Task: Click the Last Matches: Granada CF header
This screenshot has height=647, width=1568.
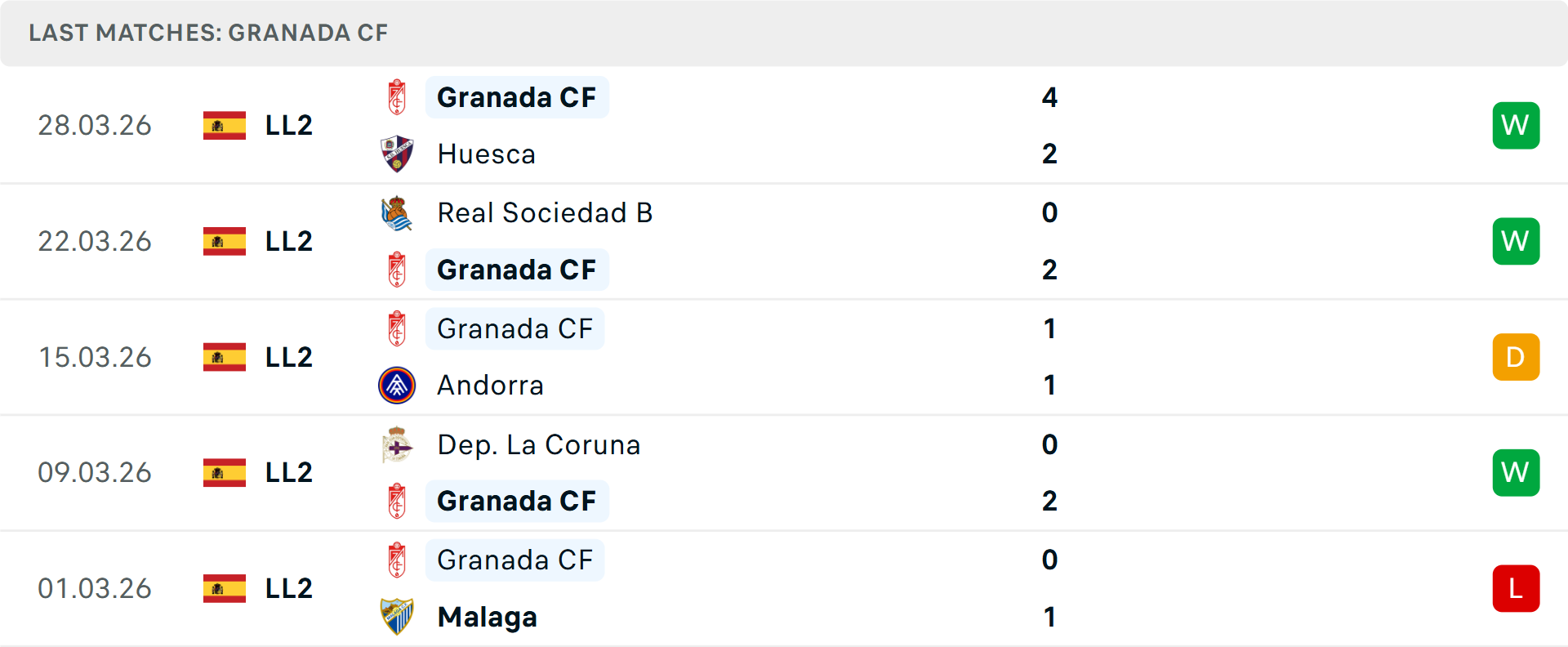Action: (208, 33)
